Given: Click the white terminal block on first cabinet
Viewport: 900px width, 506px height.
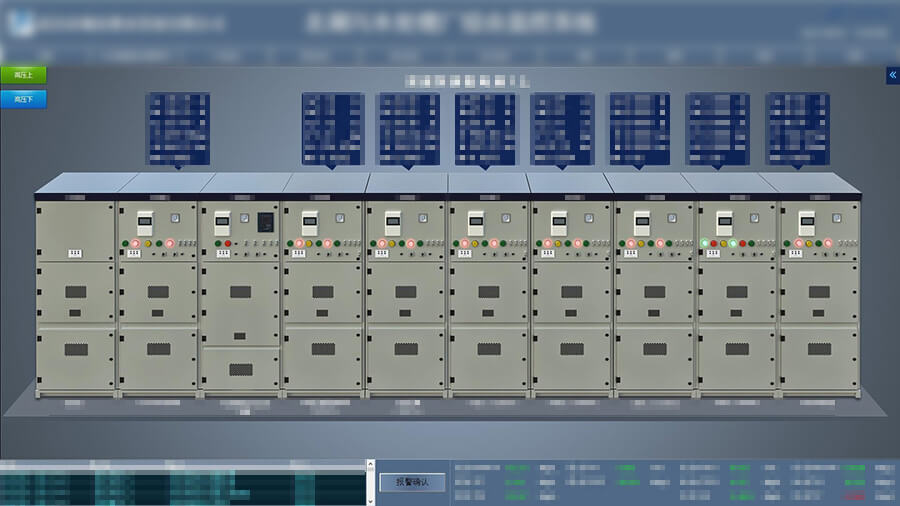Looking at the screenshot, I should coord(74,254).
